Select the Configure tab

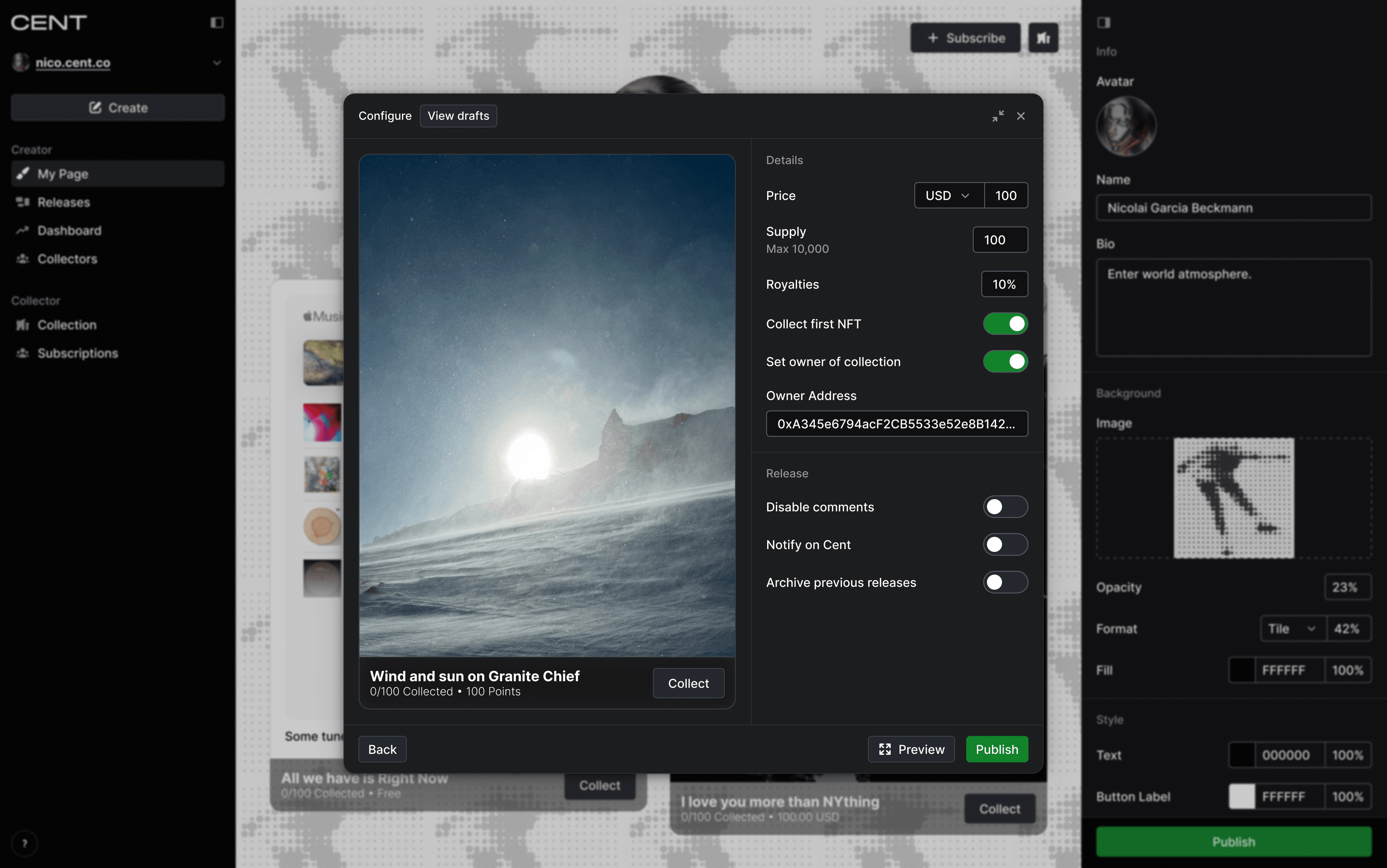(x=385, y=115)
